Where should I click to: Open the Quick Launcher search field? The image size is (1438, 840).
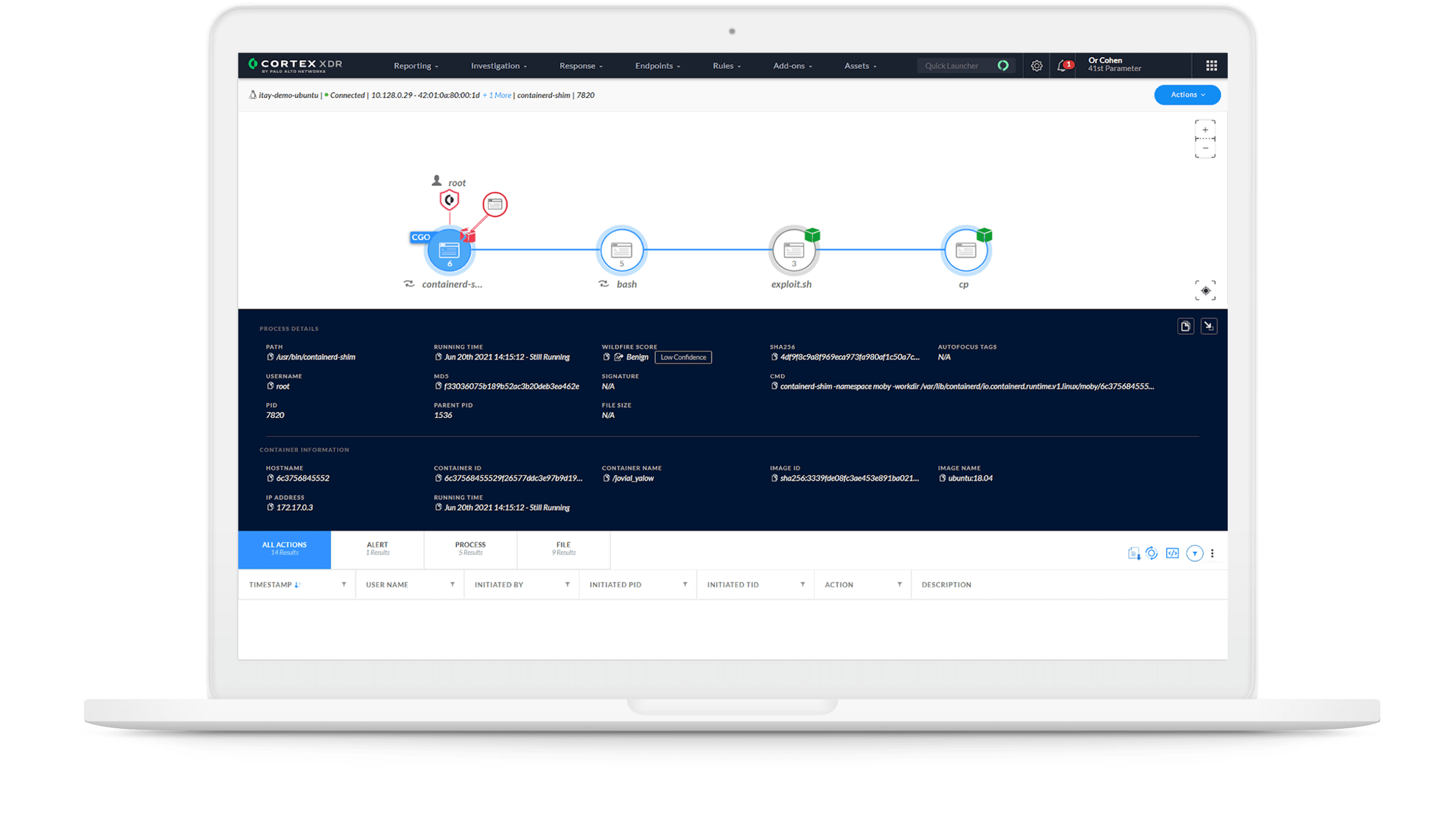coord(963,65)
